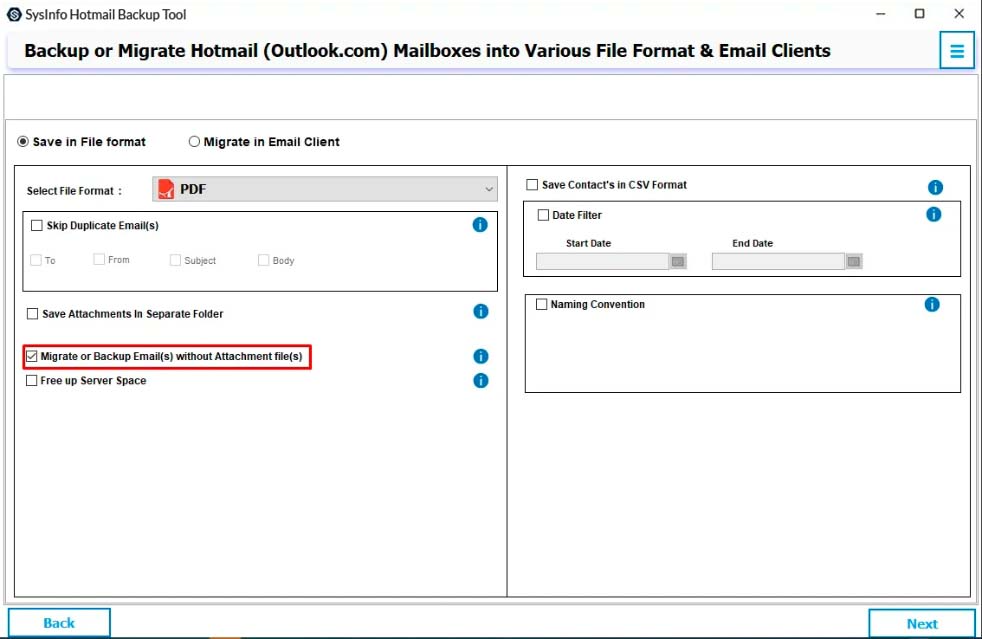Click the Back button
982x639 pixels.
[x=59, y=623]
